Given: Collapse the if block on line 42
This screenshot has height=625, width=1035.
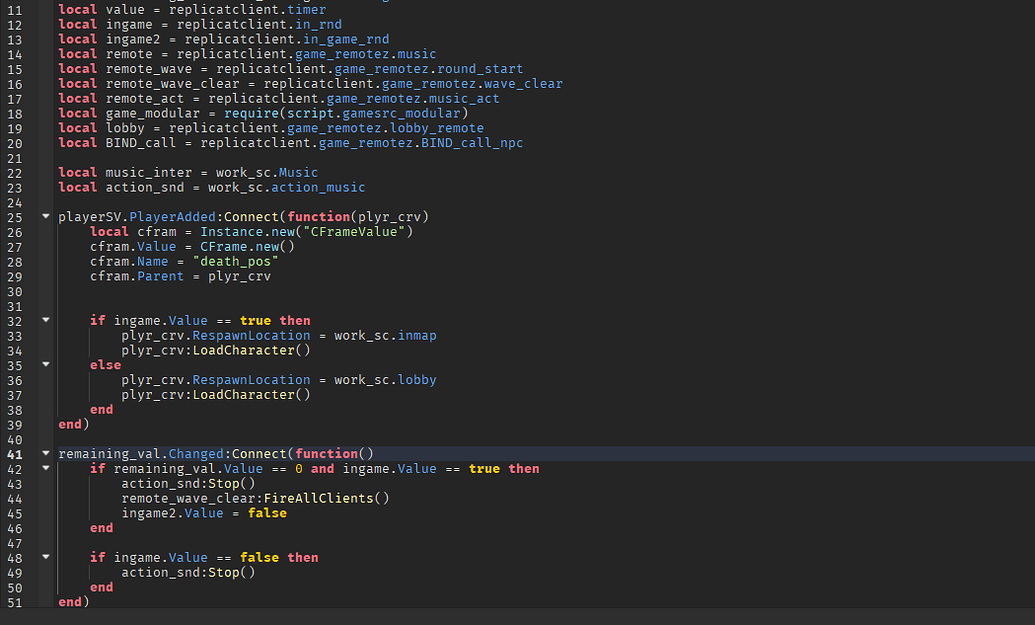Looking at the screenshot, I should pos(44,468).
